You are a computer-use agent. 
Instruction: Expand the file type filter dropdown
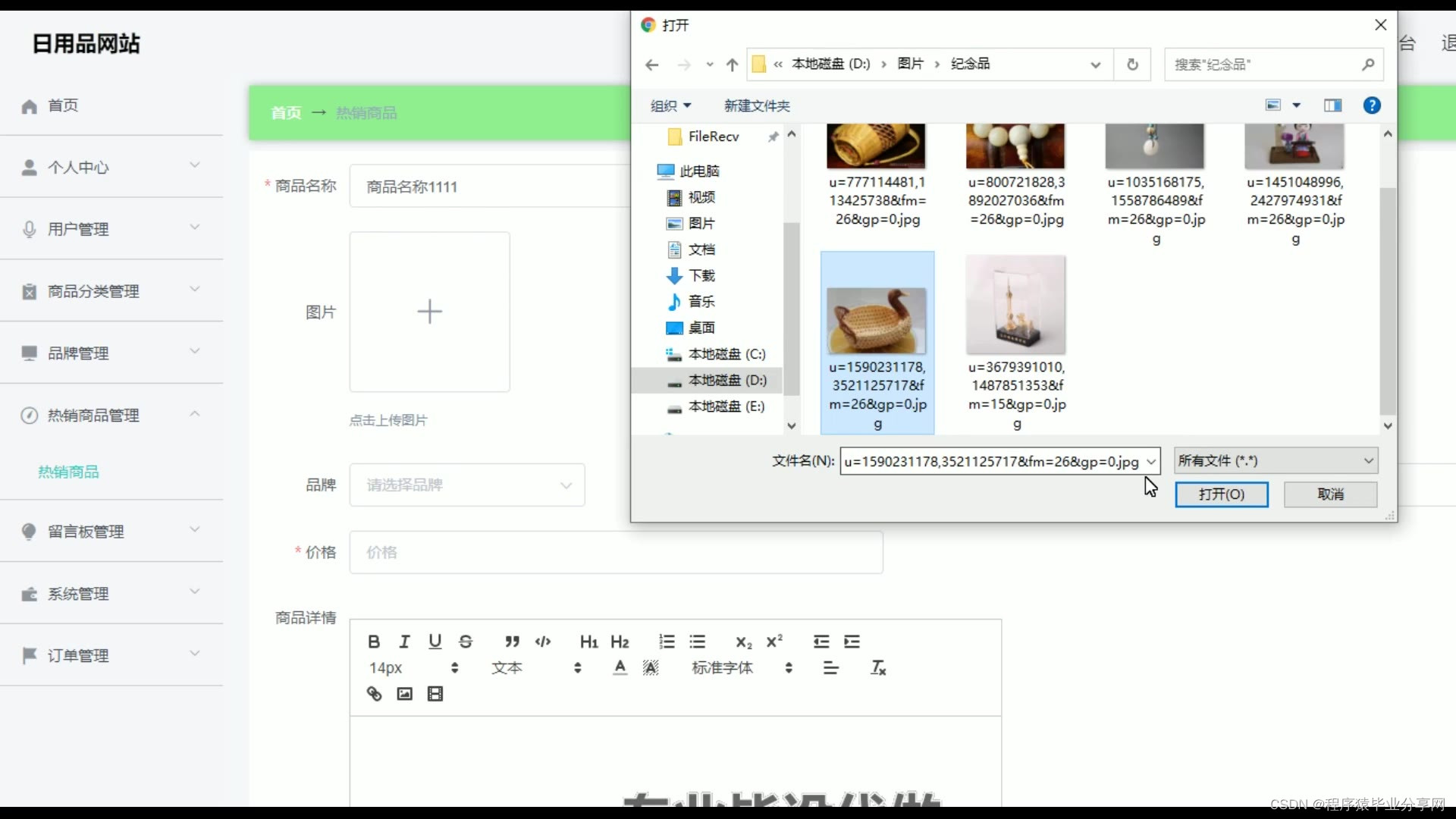pyautogui.click(x=1276, y=461)
